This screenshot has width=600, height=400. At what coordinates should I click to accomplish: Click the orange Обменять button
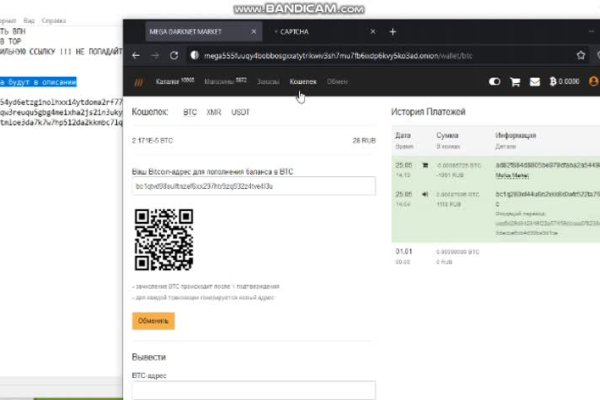153,321
